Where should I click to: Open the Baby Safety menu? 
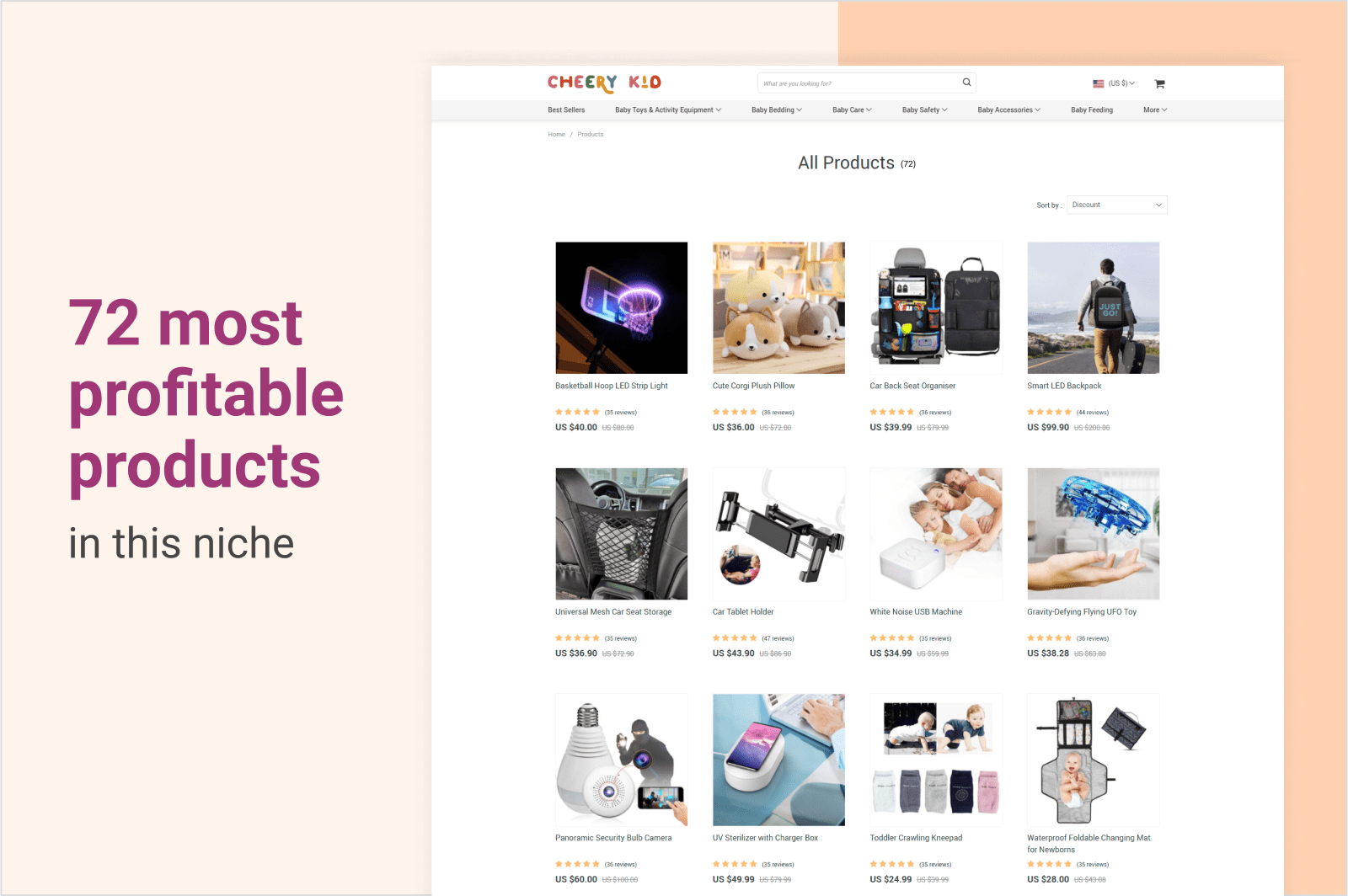925,110
